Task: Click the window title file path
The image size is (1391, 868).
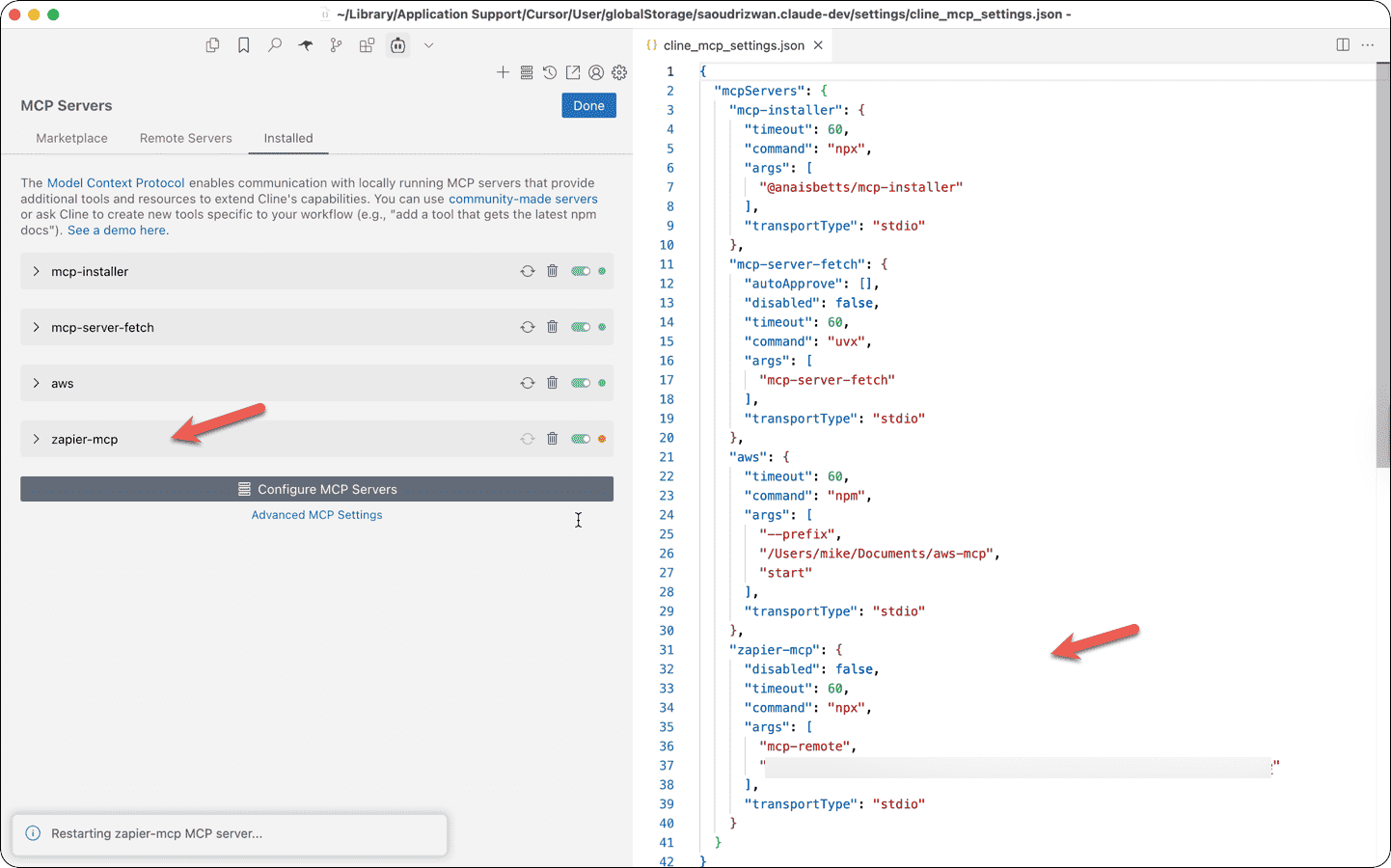Action: (x=704, y=14)
